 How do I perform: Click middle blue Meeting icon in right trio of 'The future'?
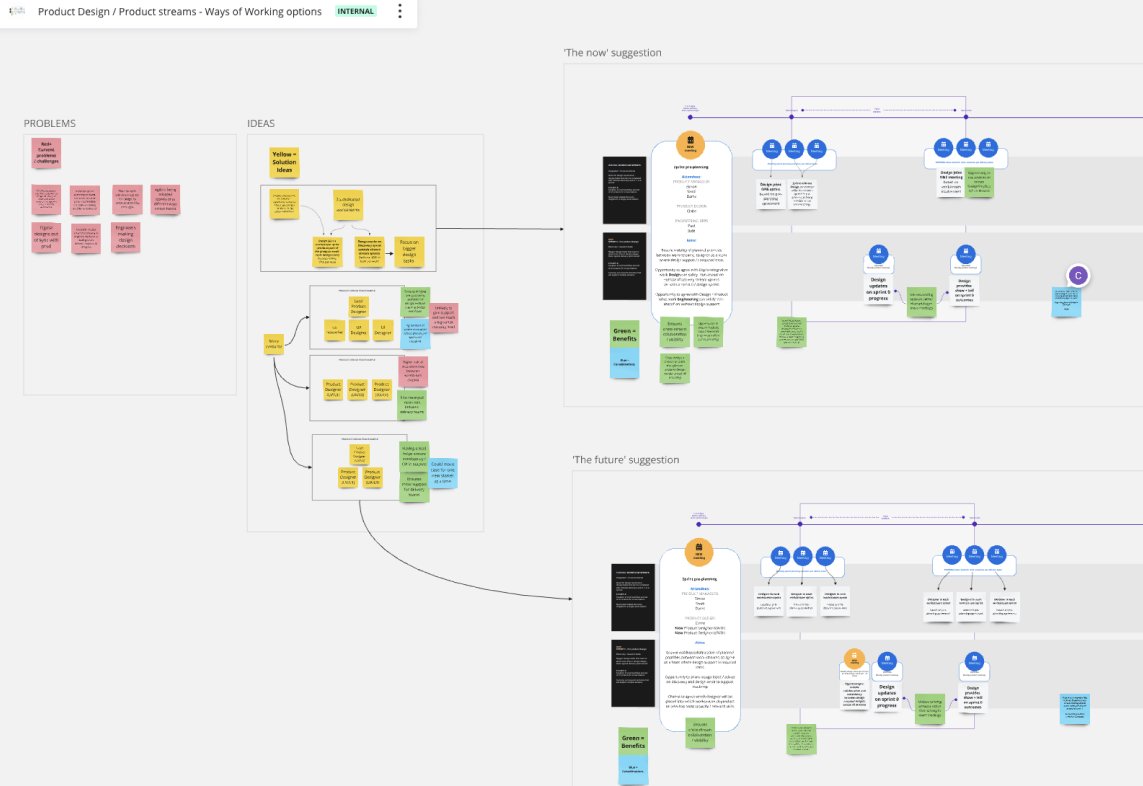[x=975, y=554]
